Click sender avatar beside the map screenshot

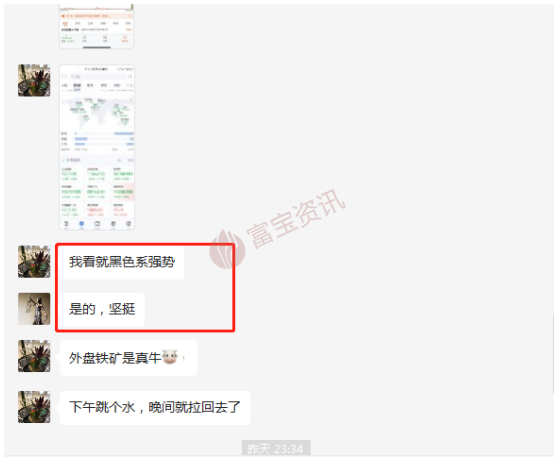(34, 80)
